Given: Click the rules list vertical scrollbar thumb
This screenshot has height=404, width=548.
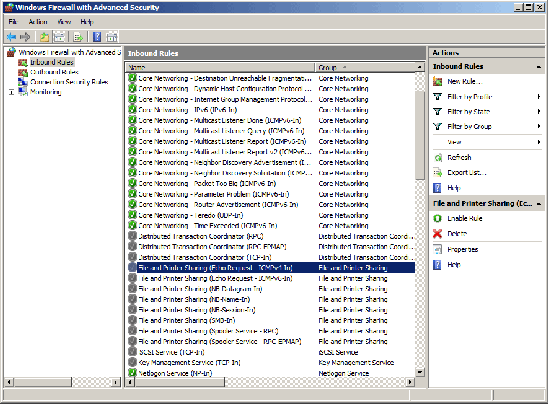Looking at the screenshot, I should pyautogui.click(x=420, y=135).
